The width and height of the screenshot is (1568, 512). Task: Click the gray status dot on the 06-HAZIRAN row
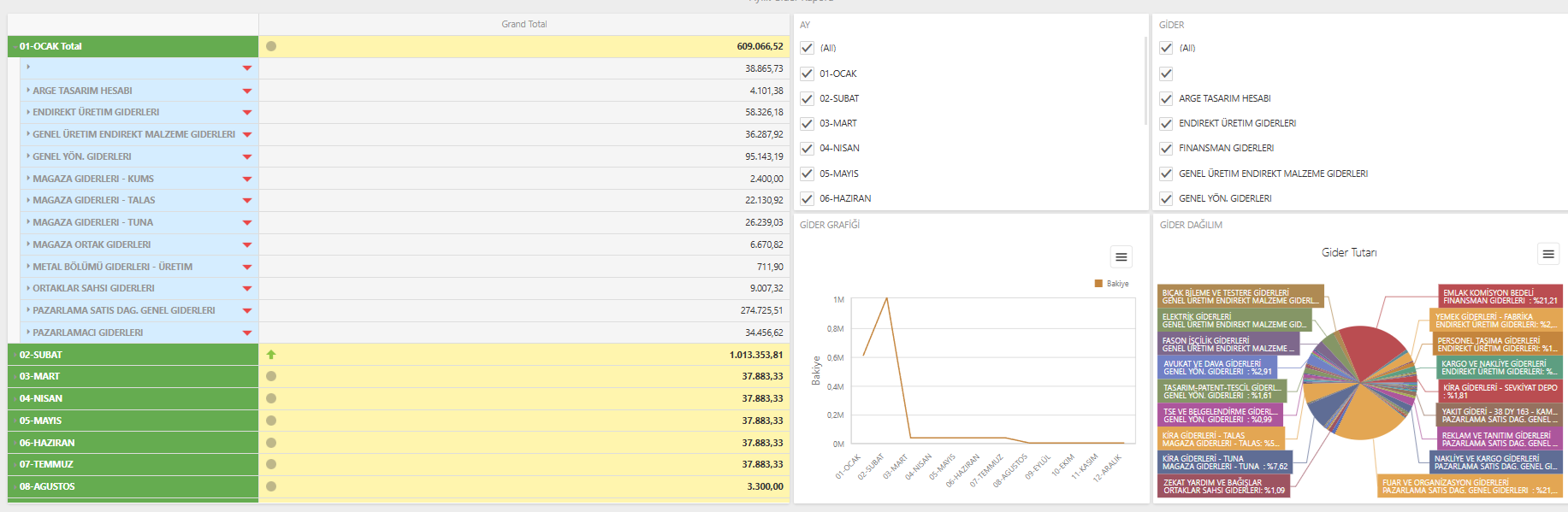tap(271, 443)
